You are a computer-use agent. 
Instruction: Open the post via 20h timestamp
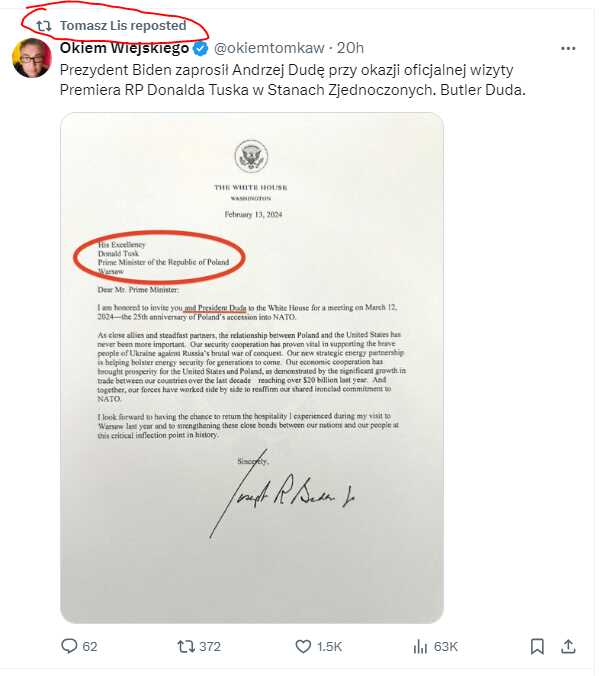click(x=350, y=48)
